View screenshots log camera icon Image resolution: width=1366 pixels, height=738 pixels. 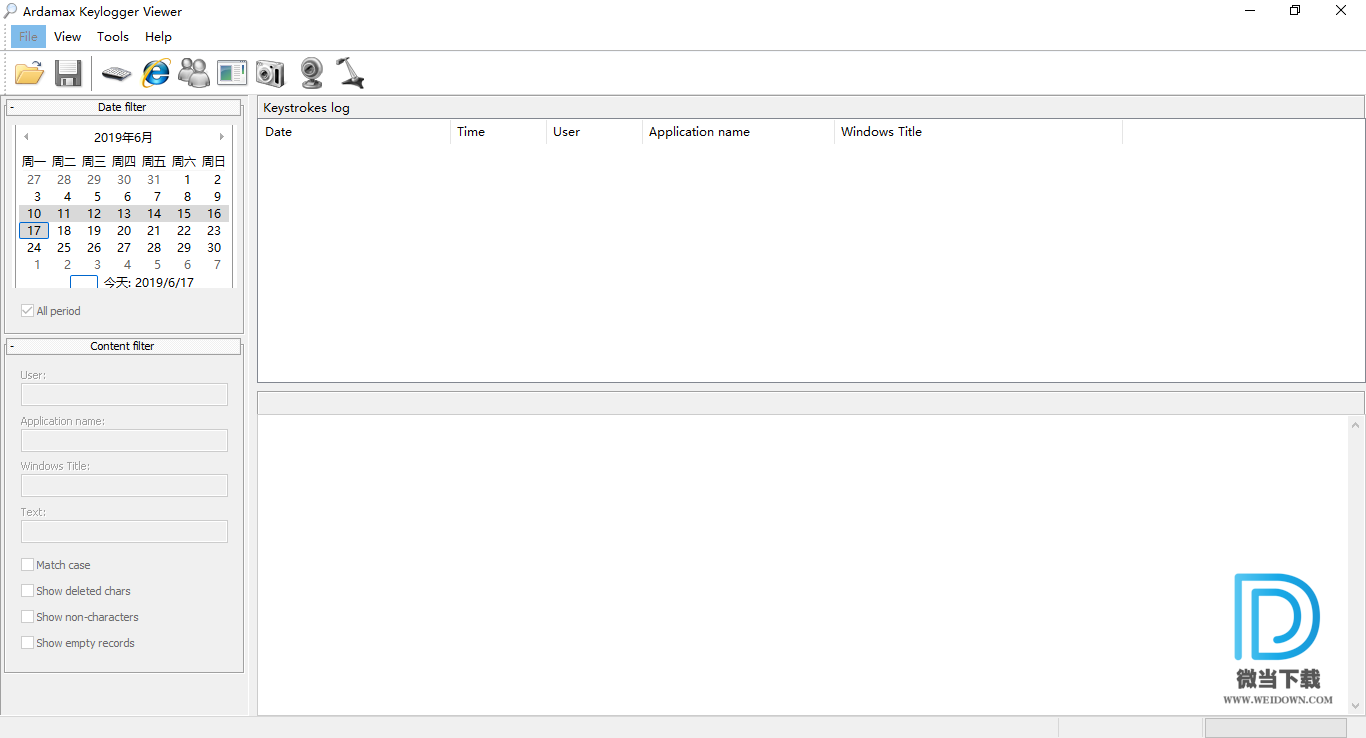pos(271,72)
